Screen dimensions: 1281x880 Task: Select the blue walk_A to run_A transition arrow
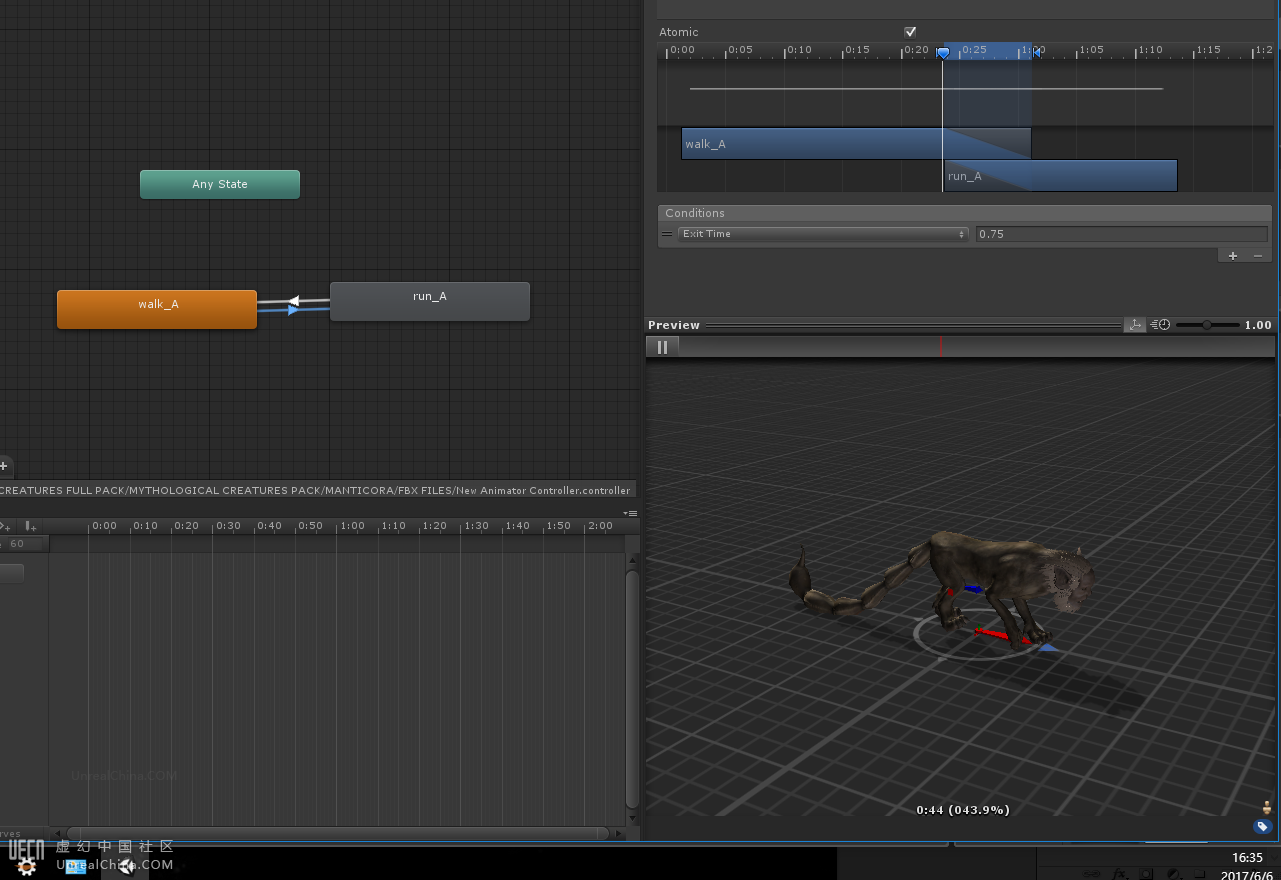pos(293,310)
